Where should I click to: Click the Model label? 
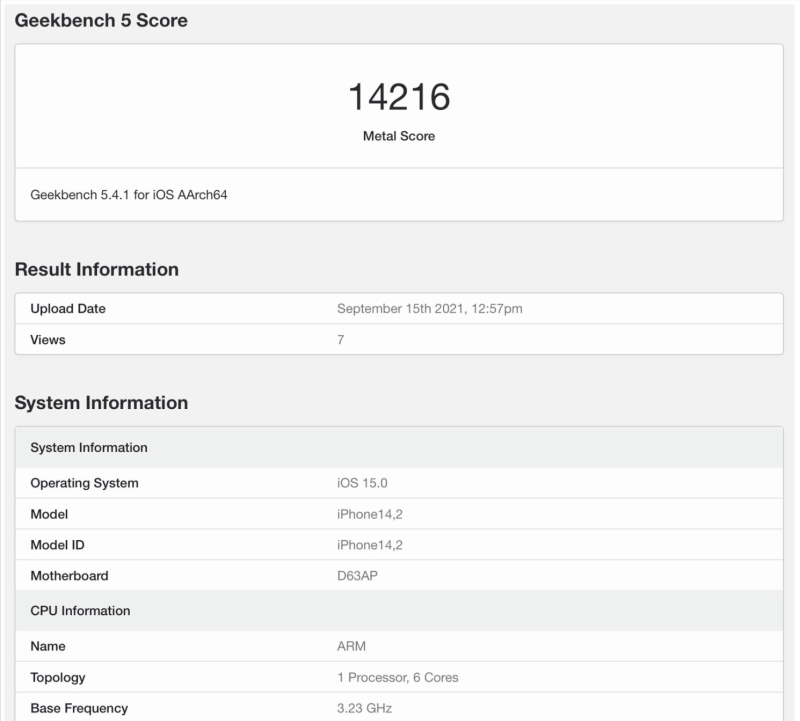point(49,514)
